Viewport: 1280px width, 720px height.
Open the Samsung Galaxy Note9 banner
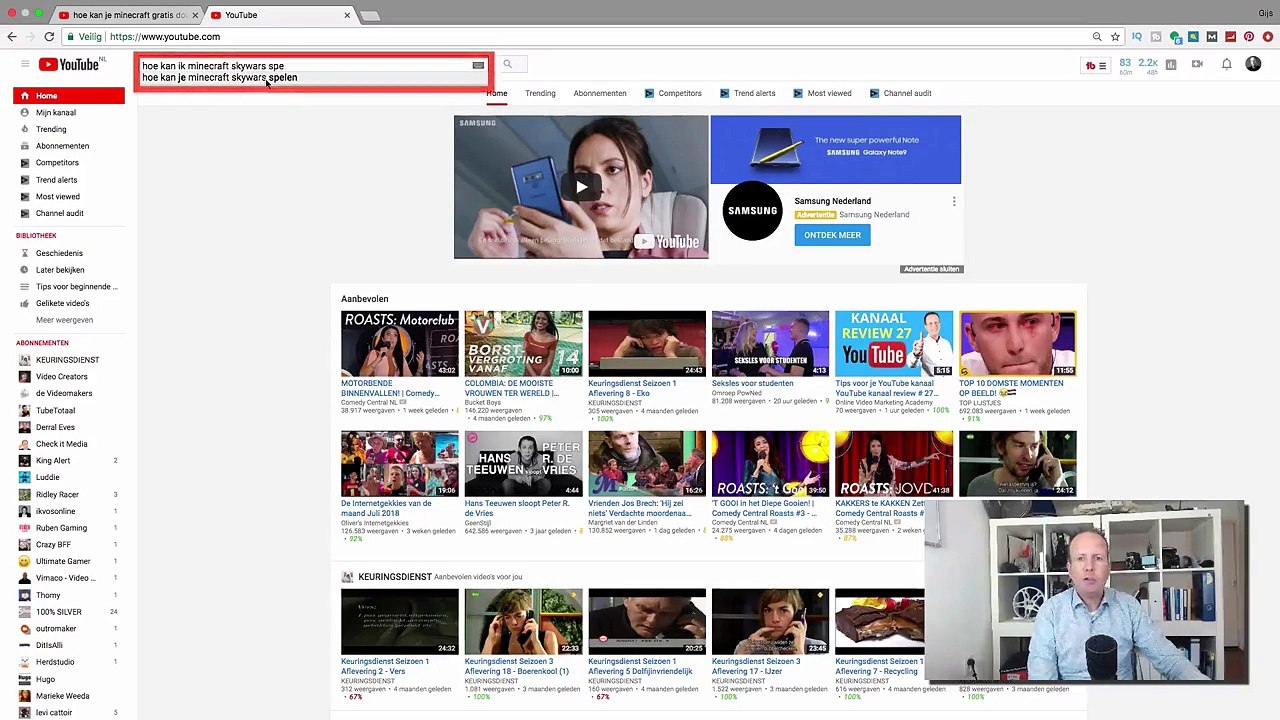(x=835, y=150)
